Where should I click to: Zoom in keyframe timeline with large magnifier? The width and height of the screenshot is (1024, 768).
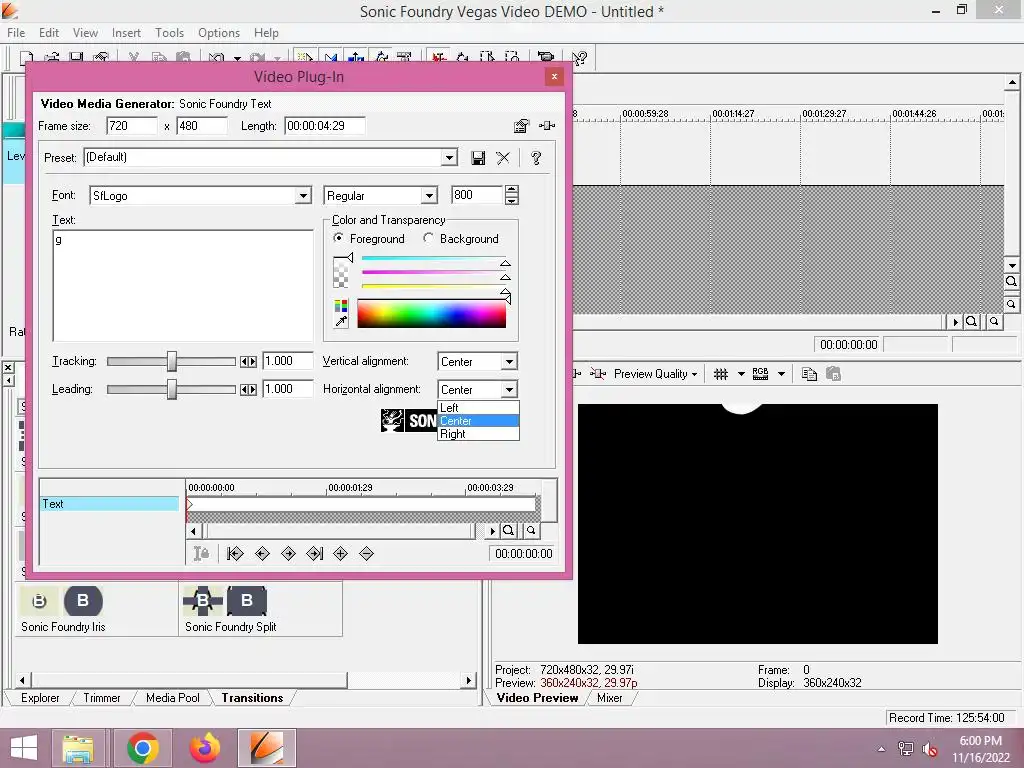click(509, 531)
